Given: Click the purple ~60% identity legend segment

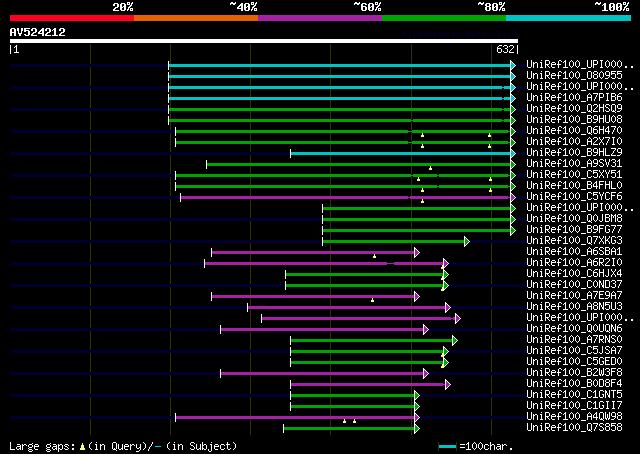Looking at the screenshot, I should 320,18.
